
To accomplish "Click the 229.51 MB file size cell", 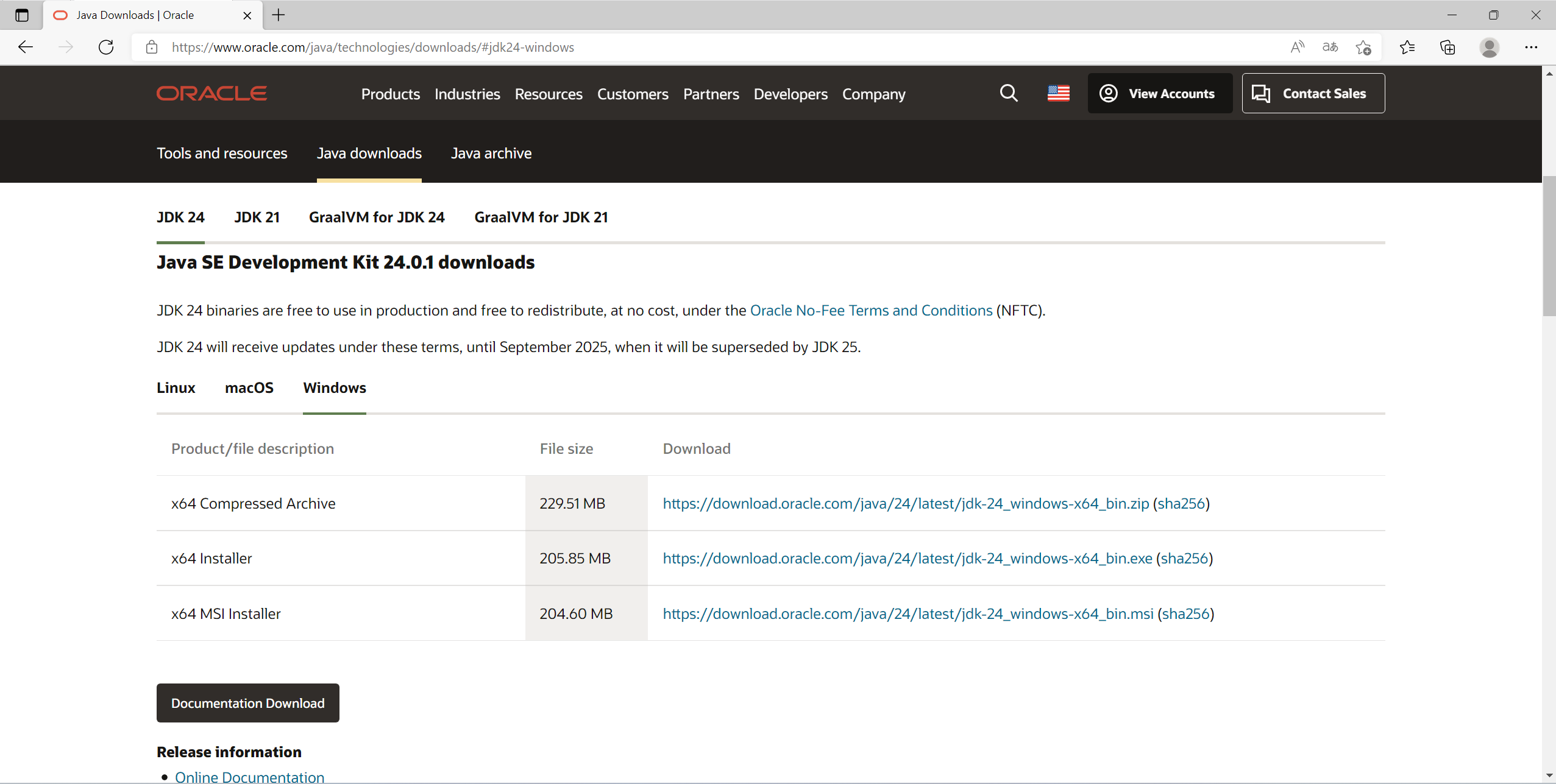I will (586, 503).
